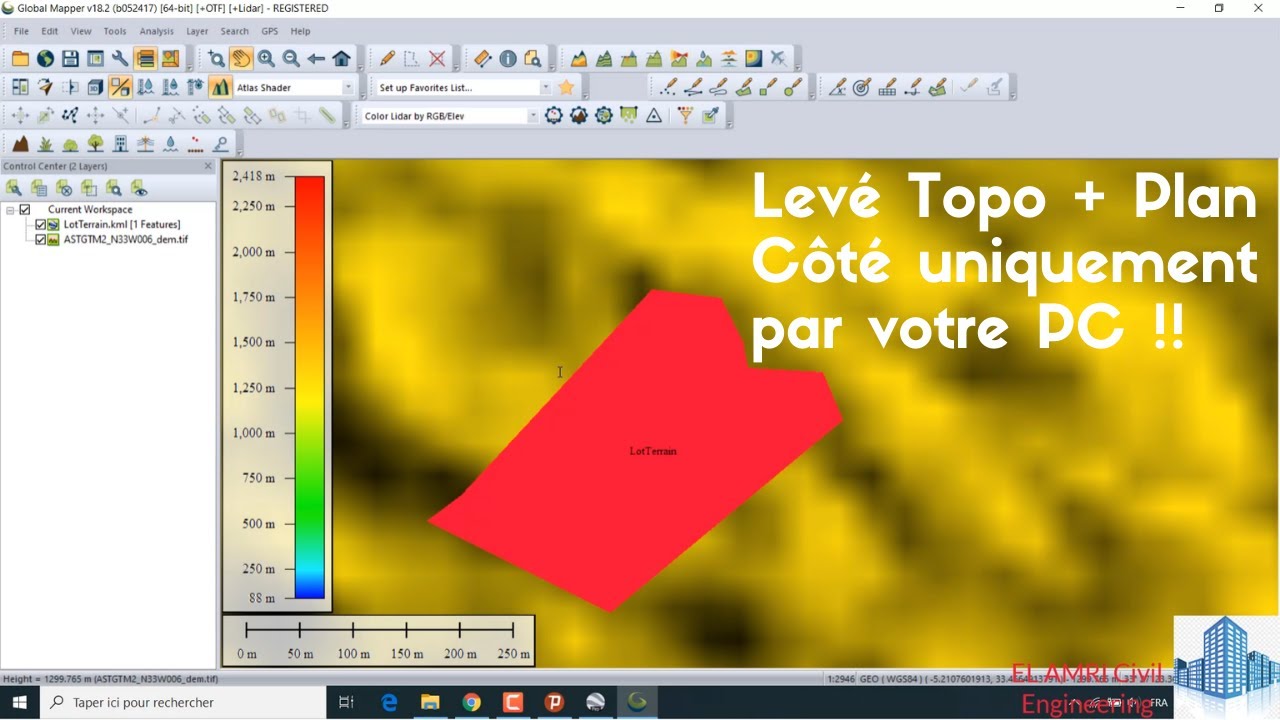Image resolution: width=1280 pixels, height=720 pixels.
Task: Select the LotTerrain.kml layer name
Action: 122,225
